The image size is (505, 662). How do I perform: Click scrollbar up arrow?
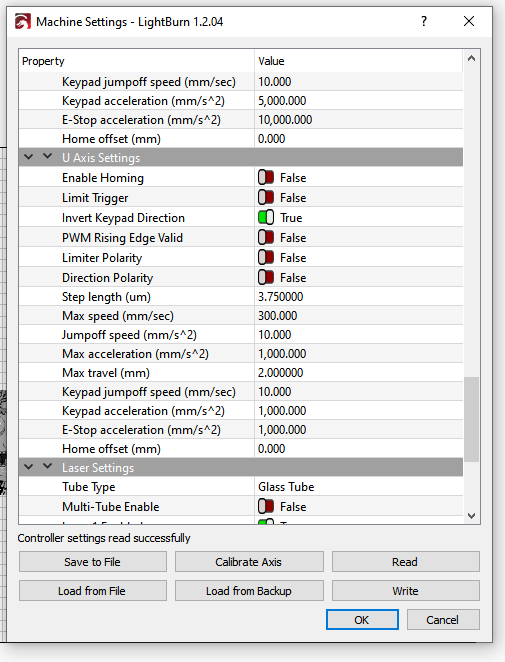click(472, 59)
